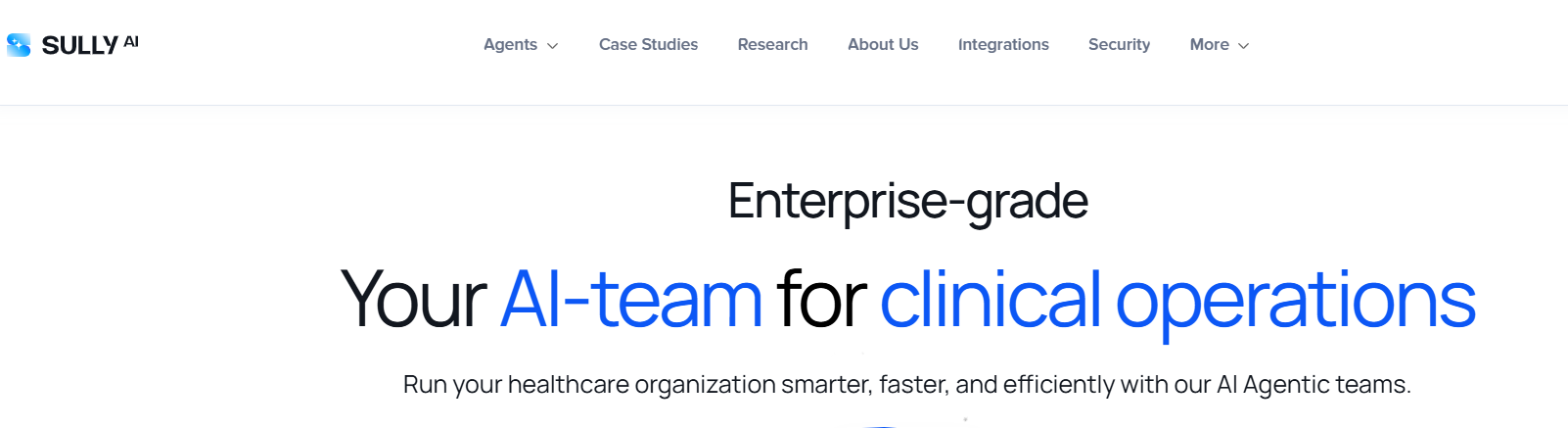Click the word Your in headline

413,300
